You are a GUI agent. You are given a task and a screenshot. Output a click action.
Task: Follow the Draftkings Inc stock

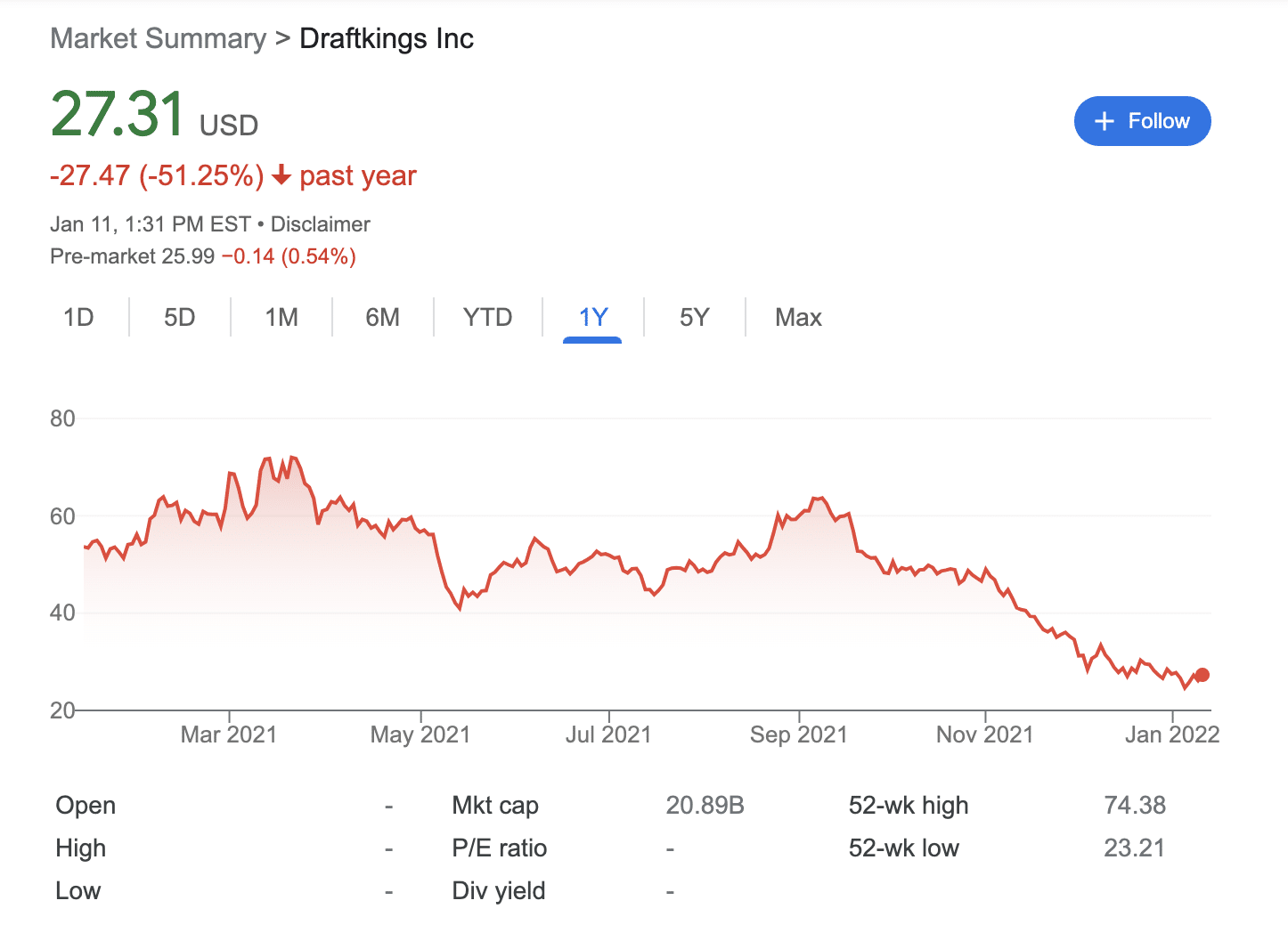click(1143, 121)
